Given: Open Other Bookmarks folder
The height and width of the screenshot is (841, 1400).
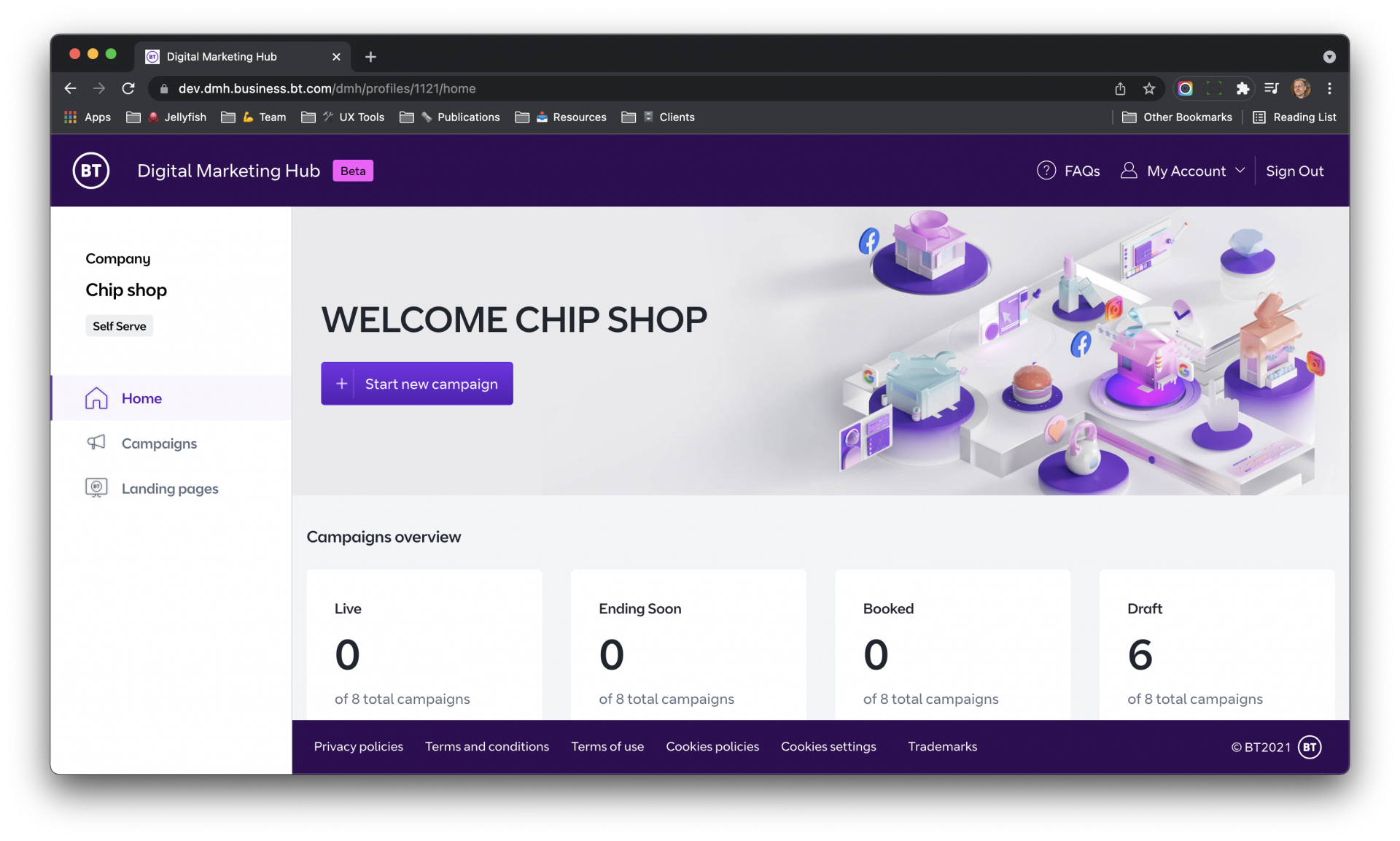Looking at the screenshot, I should [1177, 117].
